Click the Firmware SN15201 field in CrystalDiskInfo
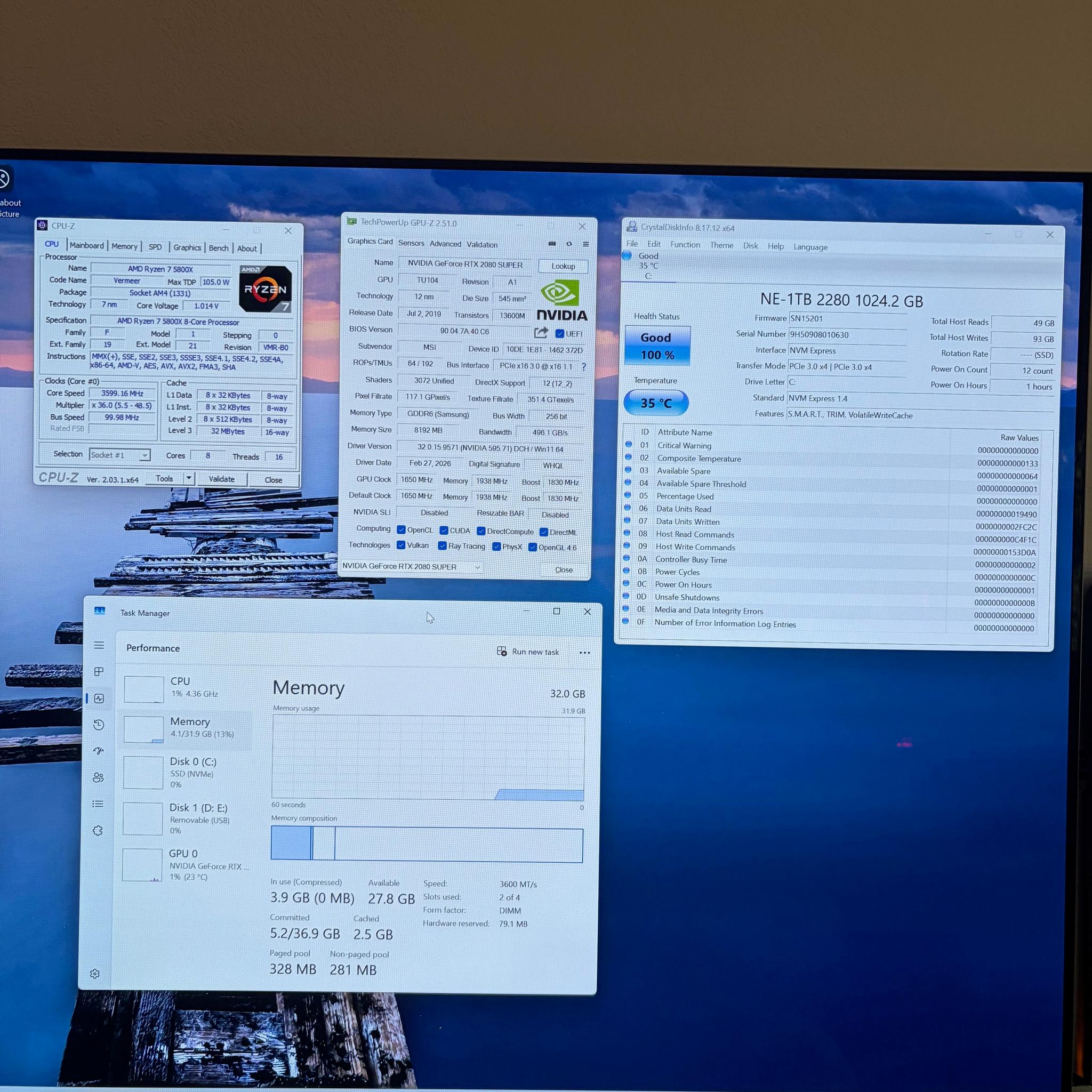Viewport: 1092px width, 1092px height. pos(847,319)
